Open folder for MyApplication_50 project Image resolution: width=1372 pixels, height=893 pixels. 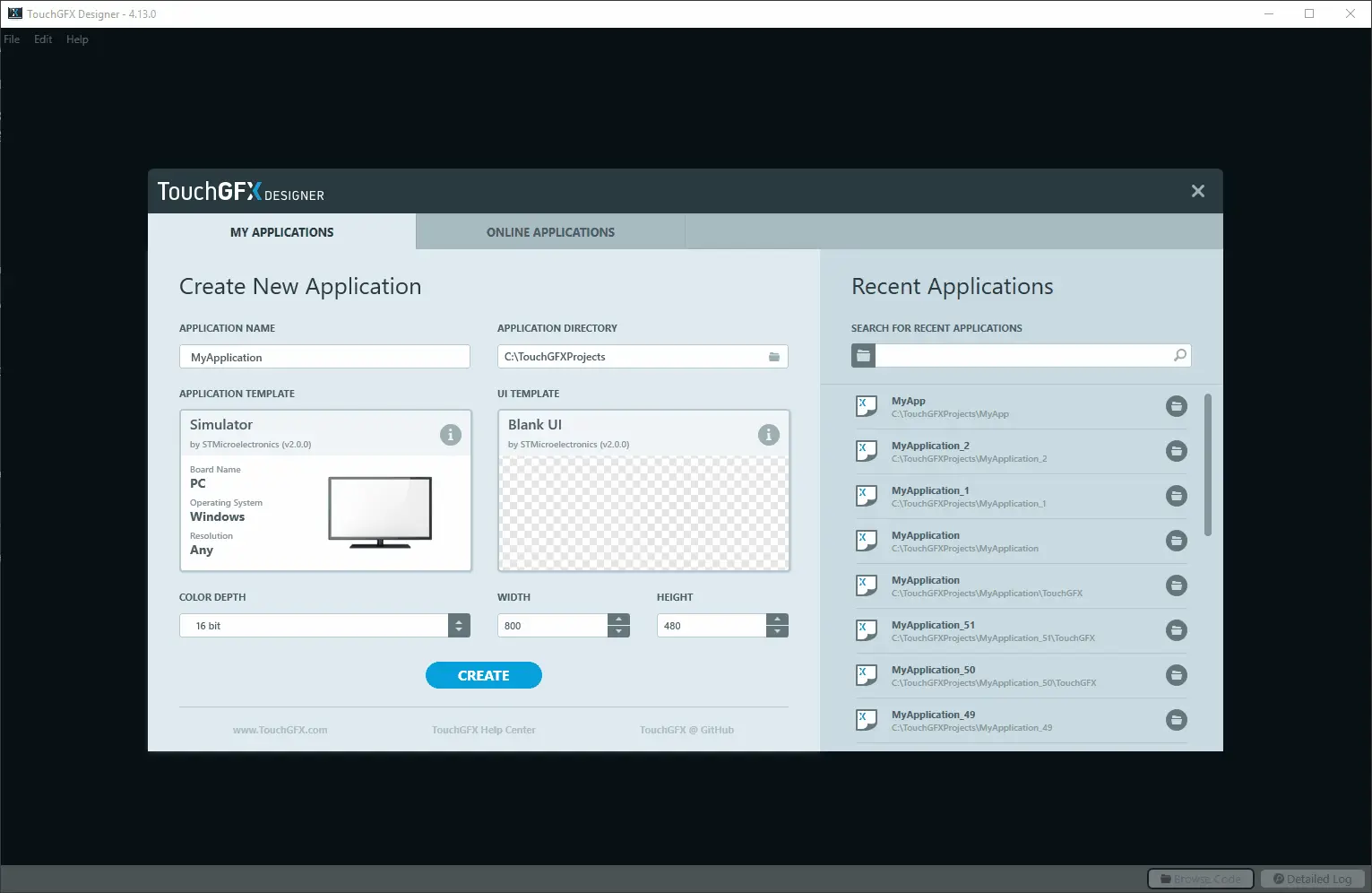pyautogui.click(x=1177, y=675)
